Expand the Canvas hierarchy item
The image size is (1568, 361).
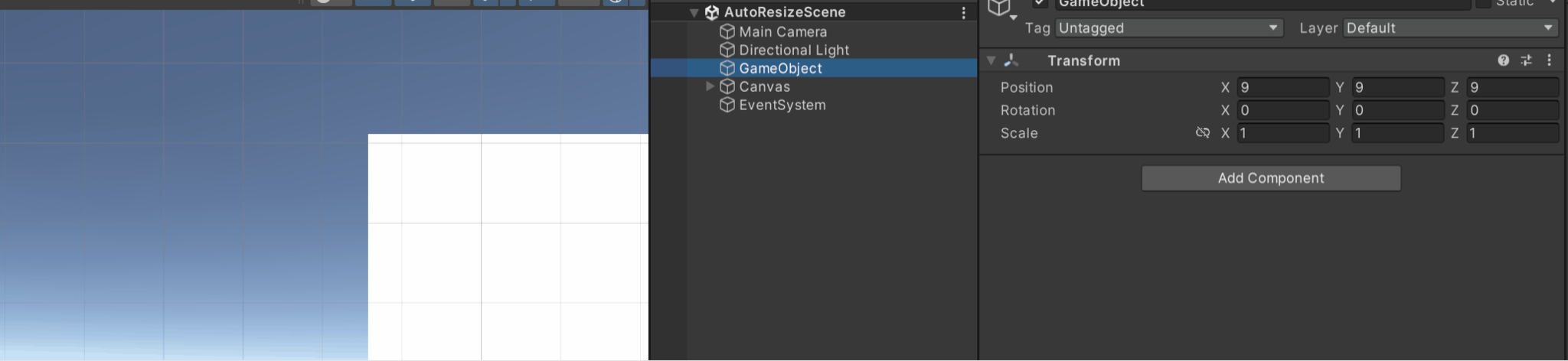point(710,86)
